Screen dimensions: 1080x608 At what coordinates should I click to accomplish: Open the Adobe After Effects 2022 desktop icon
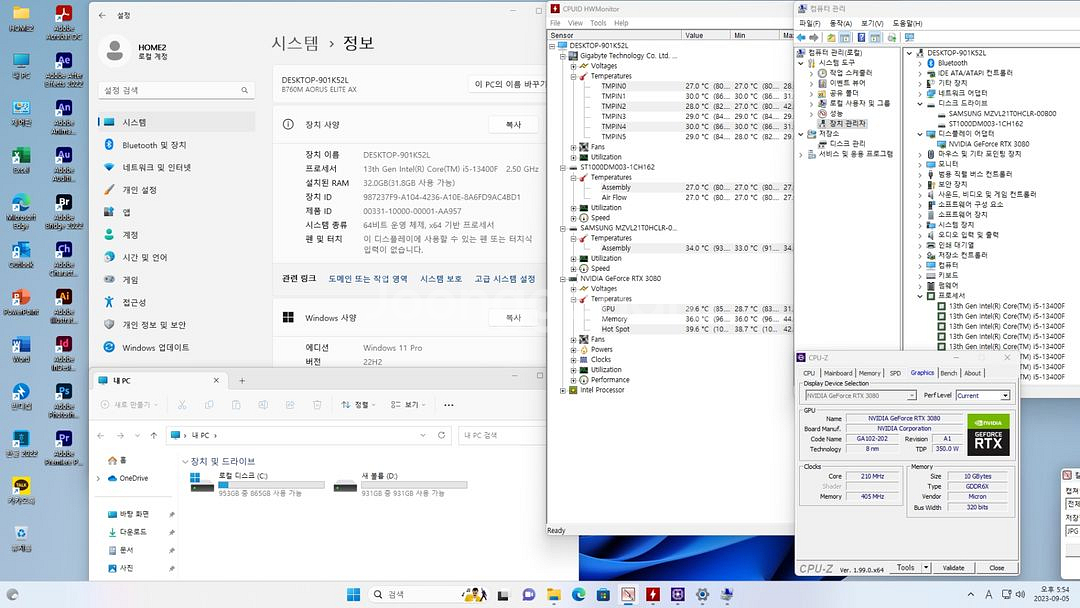click(63, 69)
